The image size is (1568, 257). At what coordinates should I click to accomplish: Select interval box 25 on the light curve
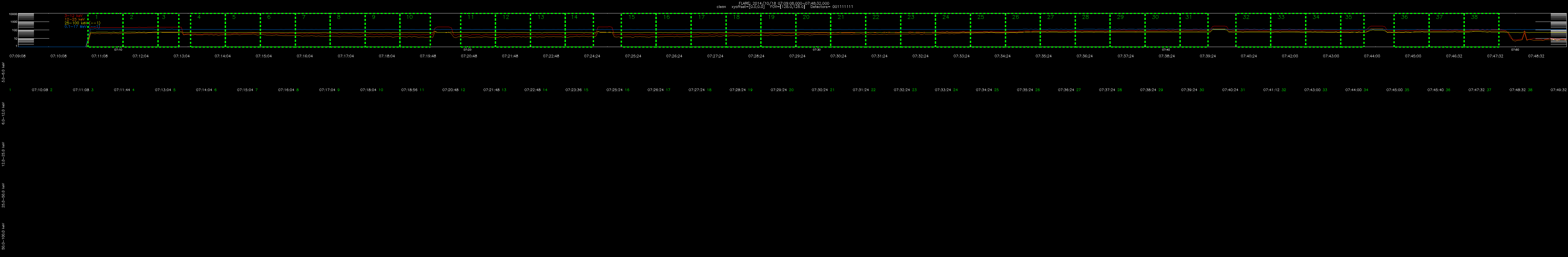pyautogui.click(x=988, y=30)
